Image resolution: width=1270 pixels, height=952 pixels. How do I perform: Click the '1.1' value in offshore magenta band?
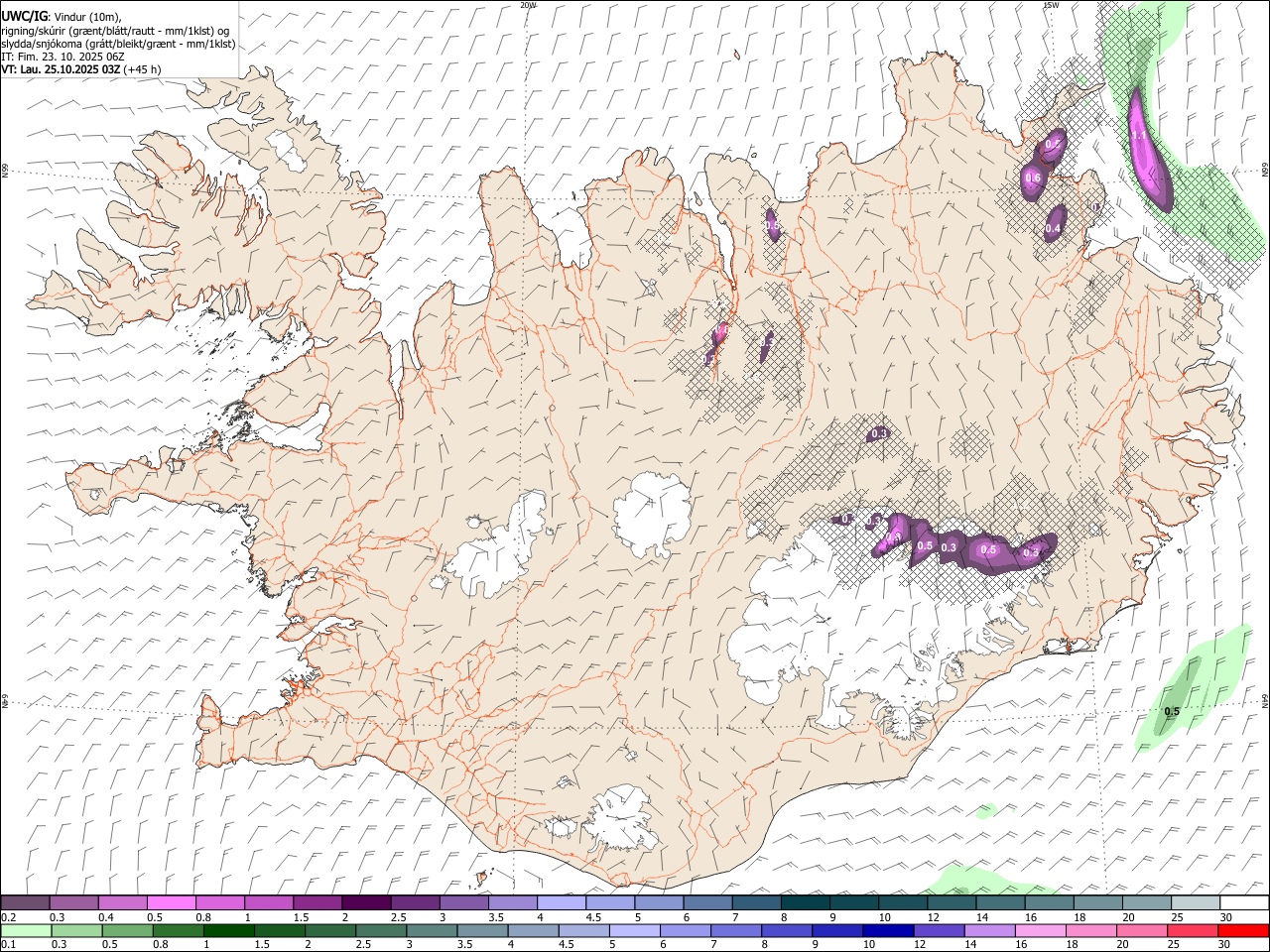[x=1139, y=136]
